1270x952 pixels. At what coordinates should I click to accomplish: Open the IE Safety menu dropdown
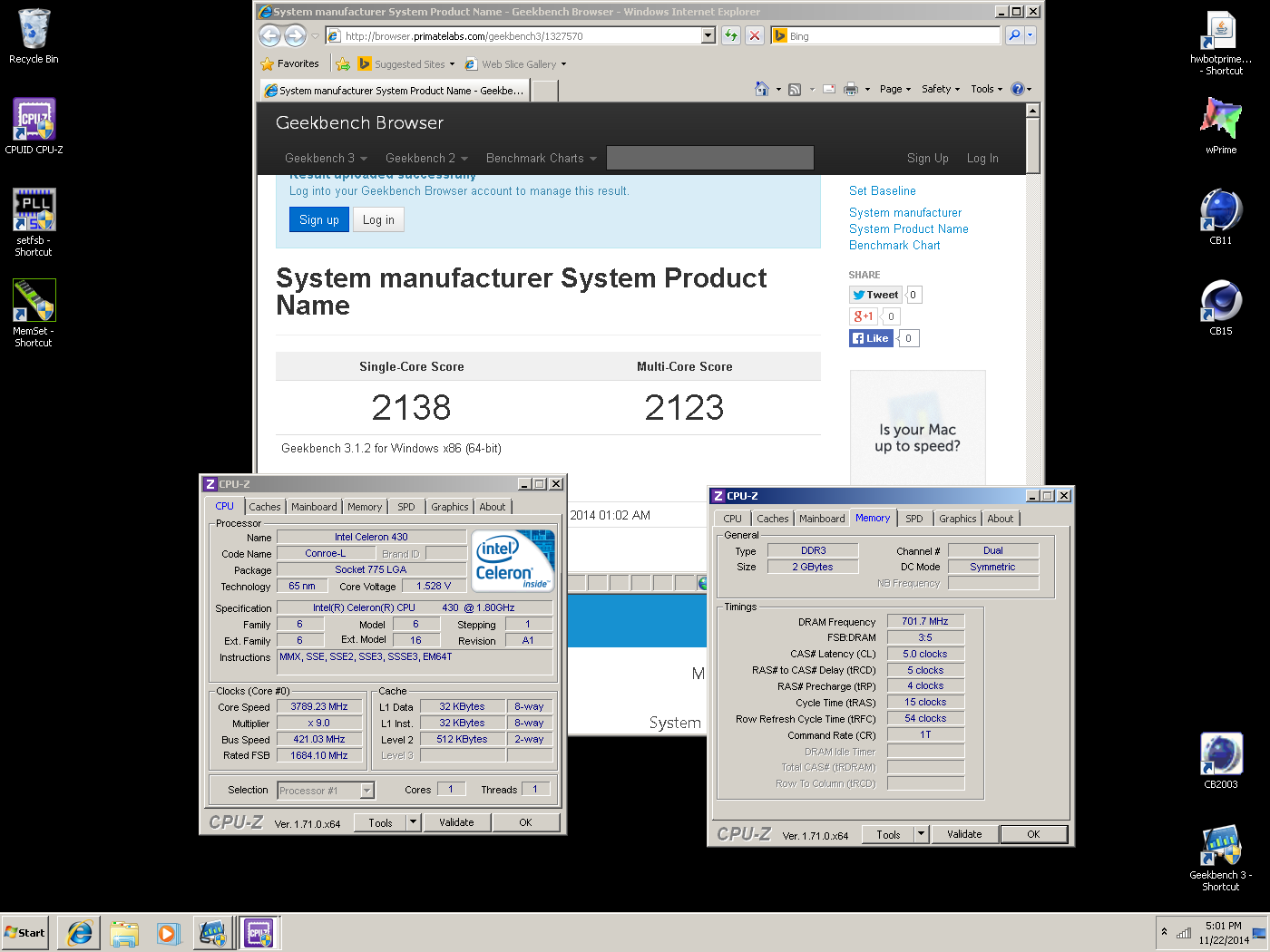(x=940, y=89)
